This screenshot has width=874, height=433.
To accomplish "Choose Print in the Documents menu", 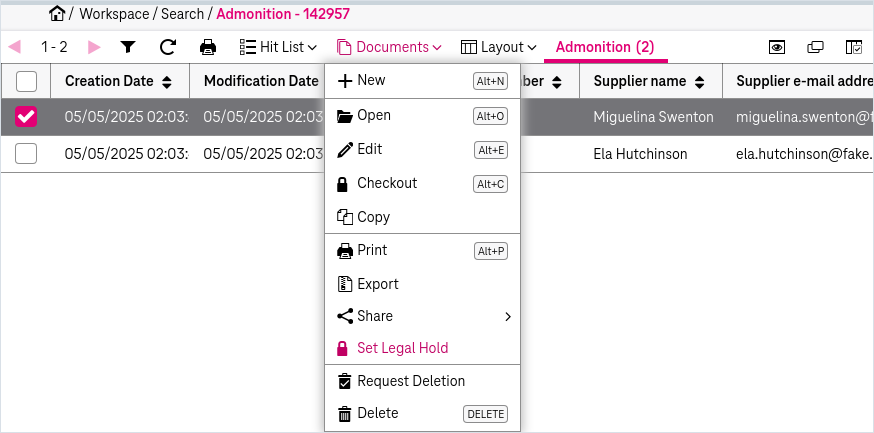I will pos(423,251).
